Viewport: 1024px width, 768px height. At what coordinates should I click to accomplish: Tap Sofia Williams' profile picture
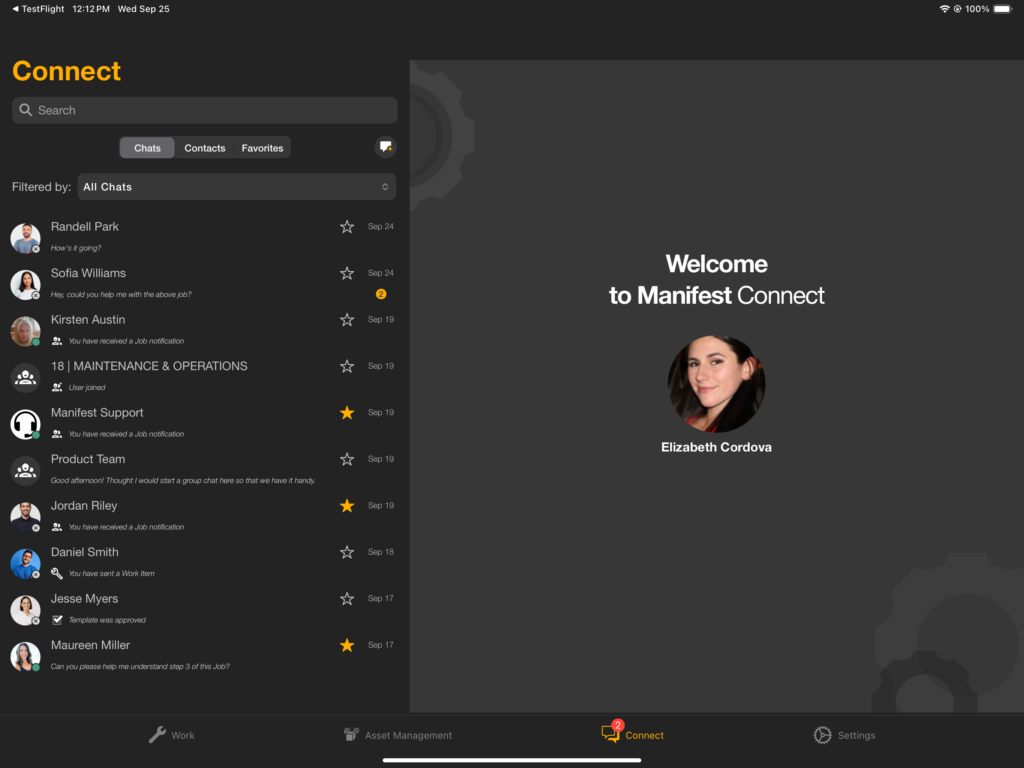point(25,284)
